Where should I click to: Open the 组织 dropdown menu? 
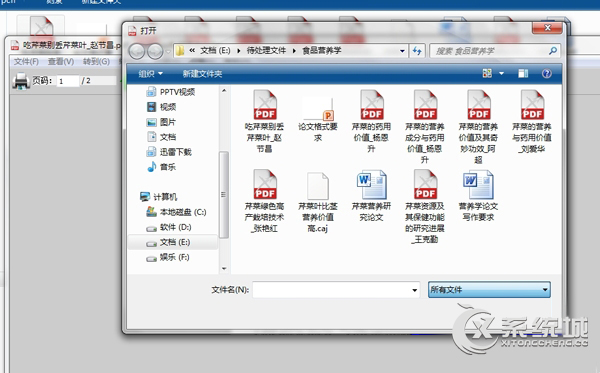151,73
